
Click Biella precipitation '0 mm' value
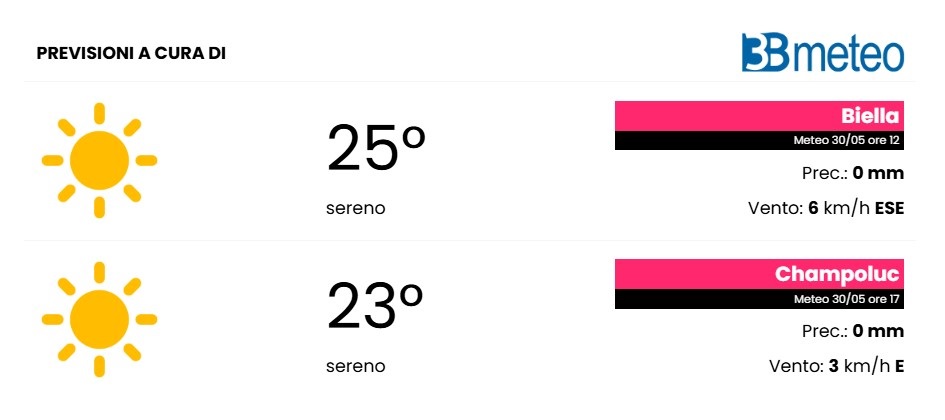pyautogui.click(x=878, y=174)
